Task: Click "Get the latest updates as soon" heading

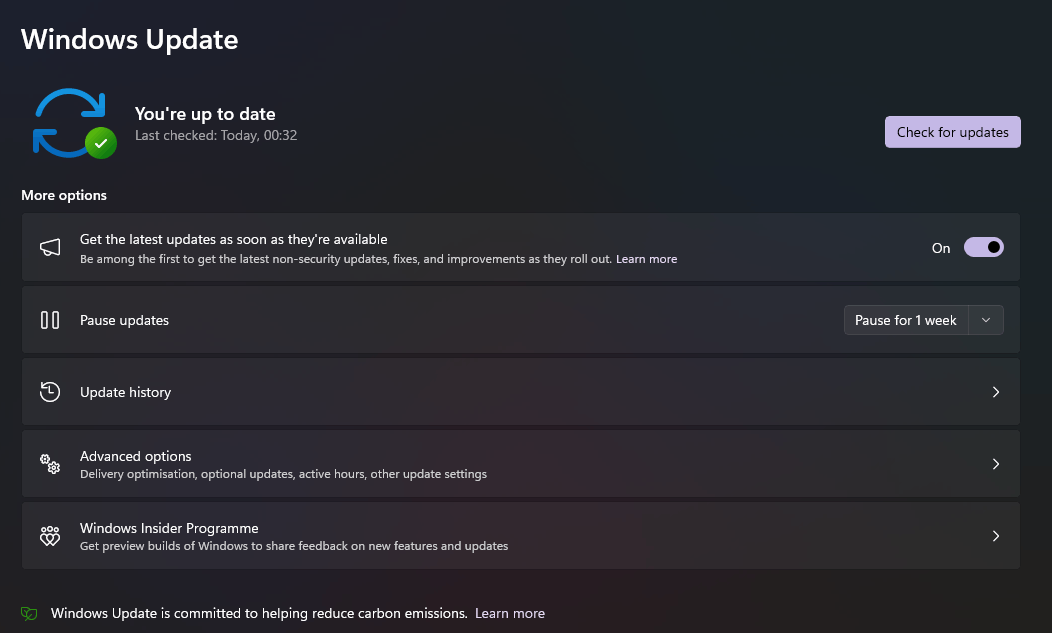Action: (x=233, y=240)
